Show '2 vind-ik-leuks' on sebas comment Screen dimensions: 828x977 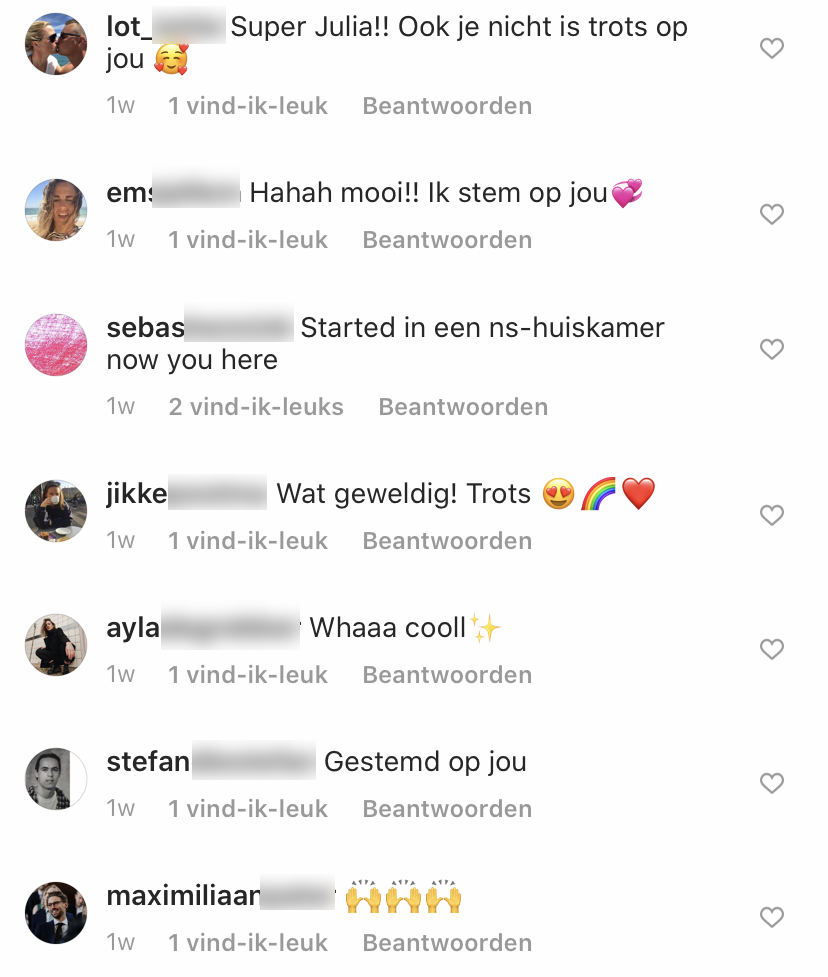(x=256, y=407)
